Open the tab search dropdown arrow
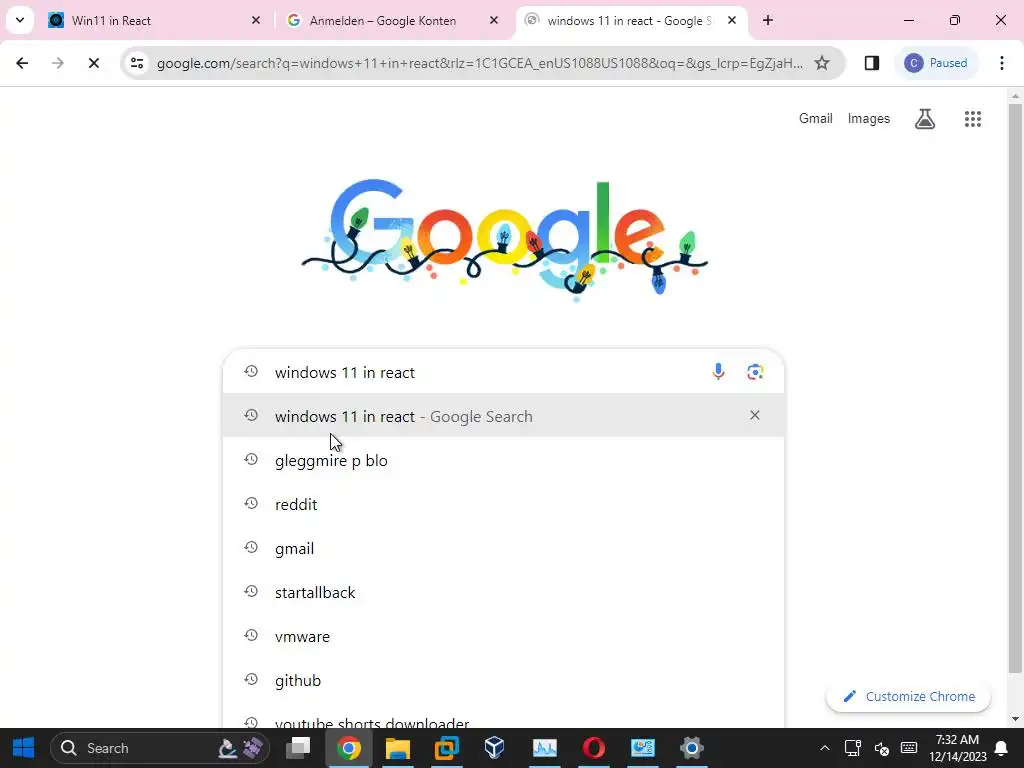The width and height of the screenshot is (1024, 768). pos(20,20)
